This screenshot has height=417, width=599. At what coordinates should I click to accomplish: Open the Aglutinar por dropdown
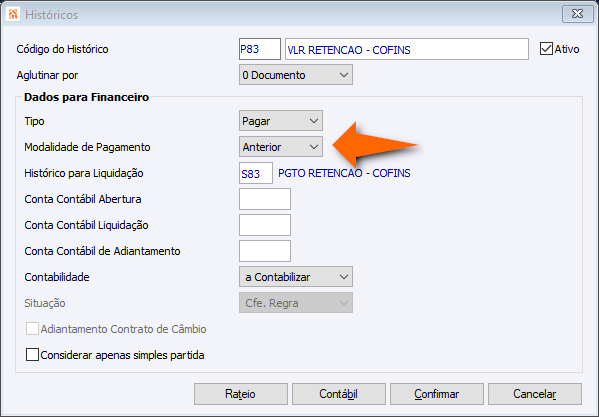tap(296, 75)
